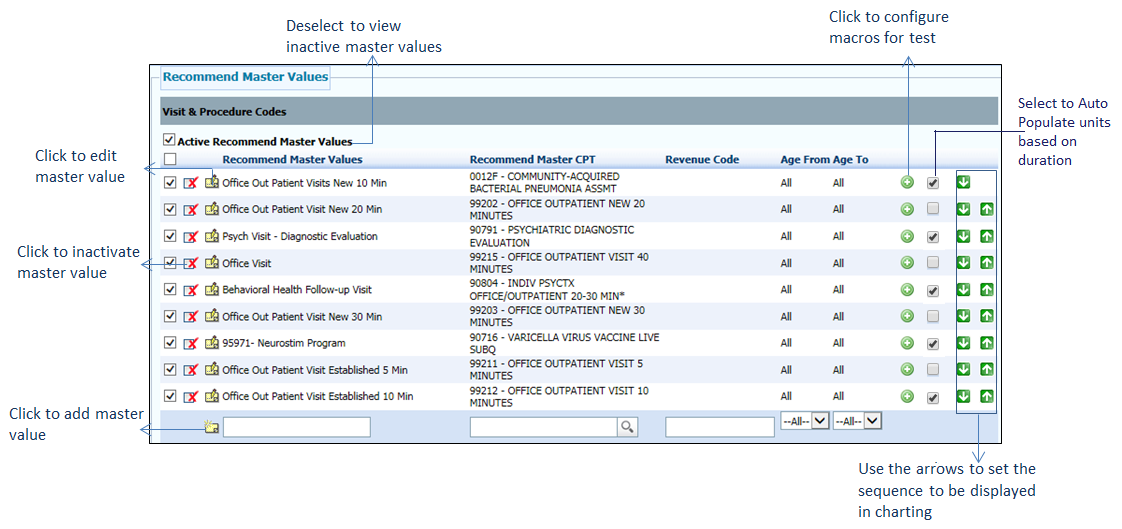Screen dimensions: 1122x529
Task: Click red X icon for Office Visit row
Action: coord(190,264)
